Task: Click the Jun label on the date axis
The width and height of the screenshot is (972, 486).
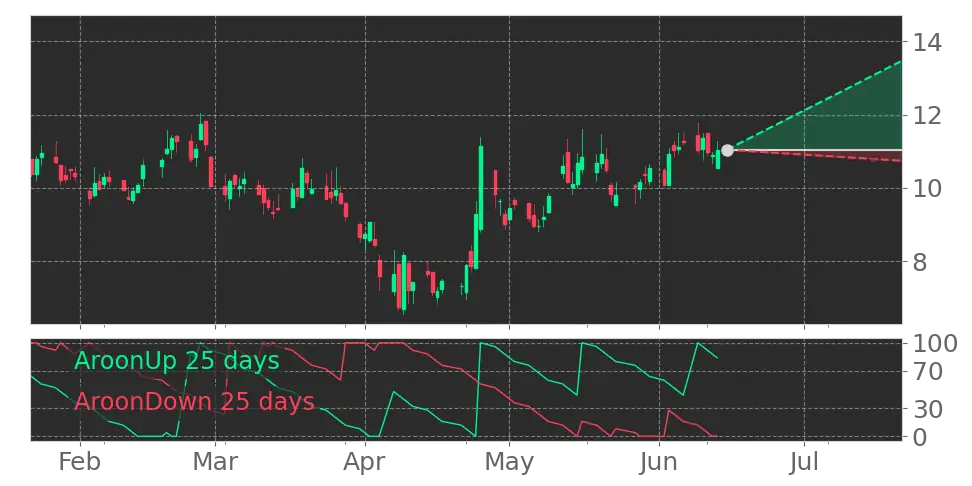Action: tap(659, 462)
